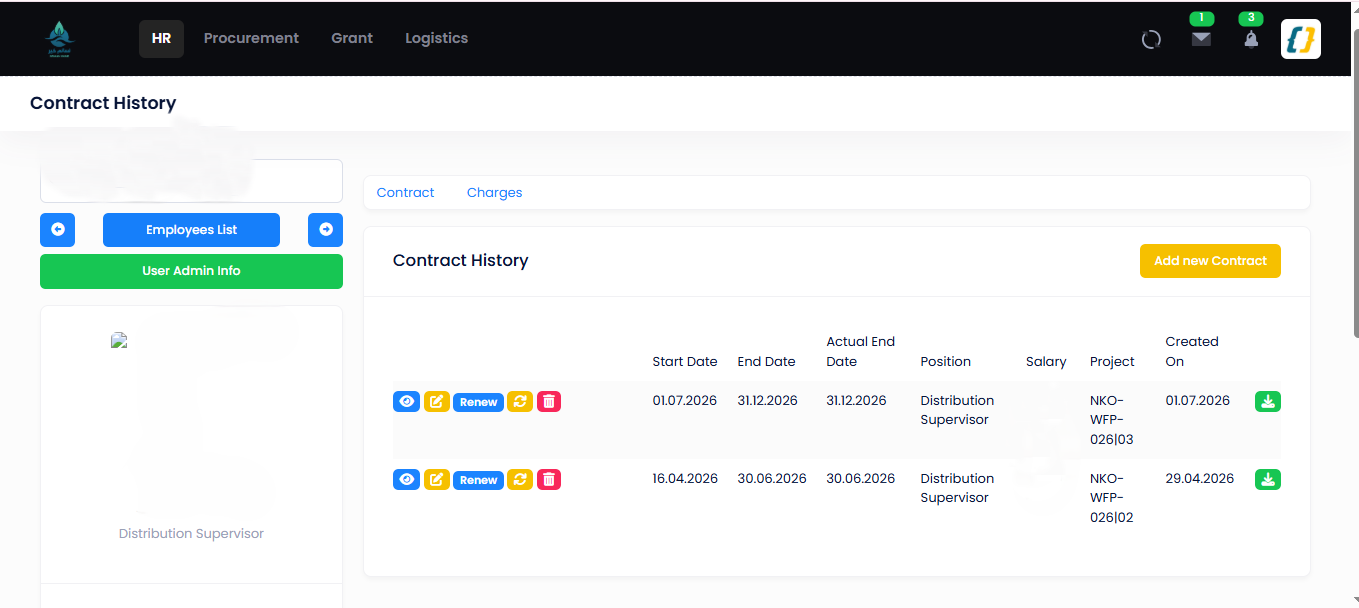Open the HR module in navbar
Image resolution: width=1359 pixels, height=608 pixels.
tap(161, 39)
